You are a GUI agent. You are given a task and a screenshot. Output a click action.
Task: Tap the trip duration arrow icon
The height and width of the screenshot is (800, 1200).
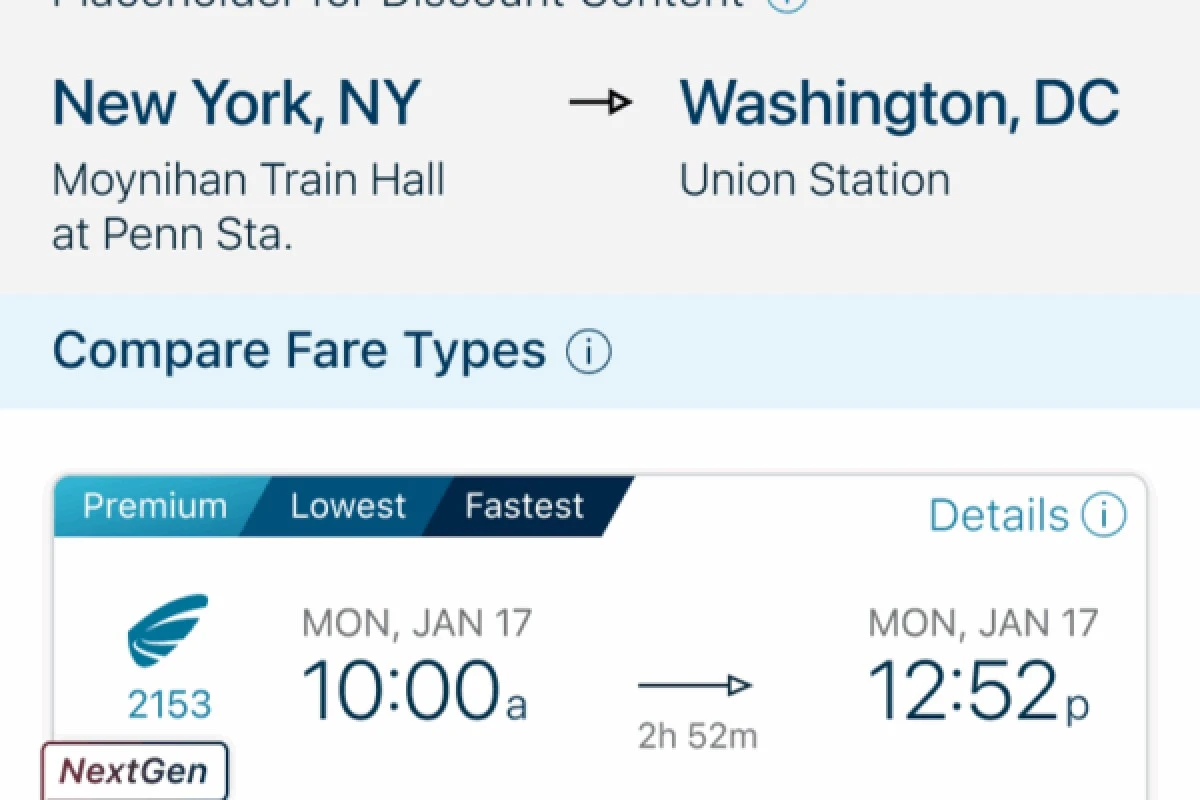pos(695,686)
